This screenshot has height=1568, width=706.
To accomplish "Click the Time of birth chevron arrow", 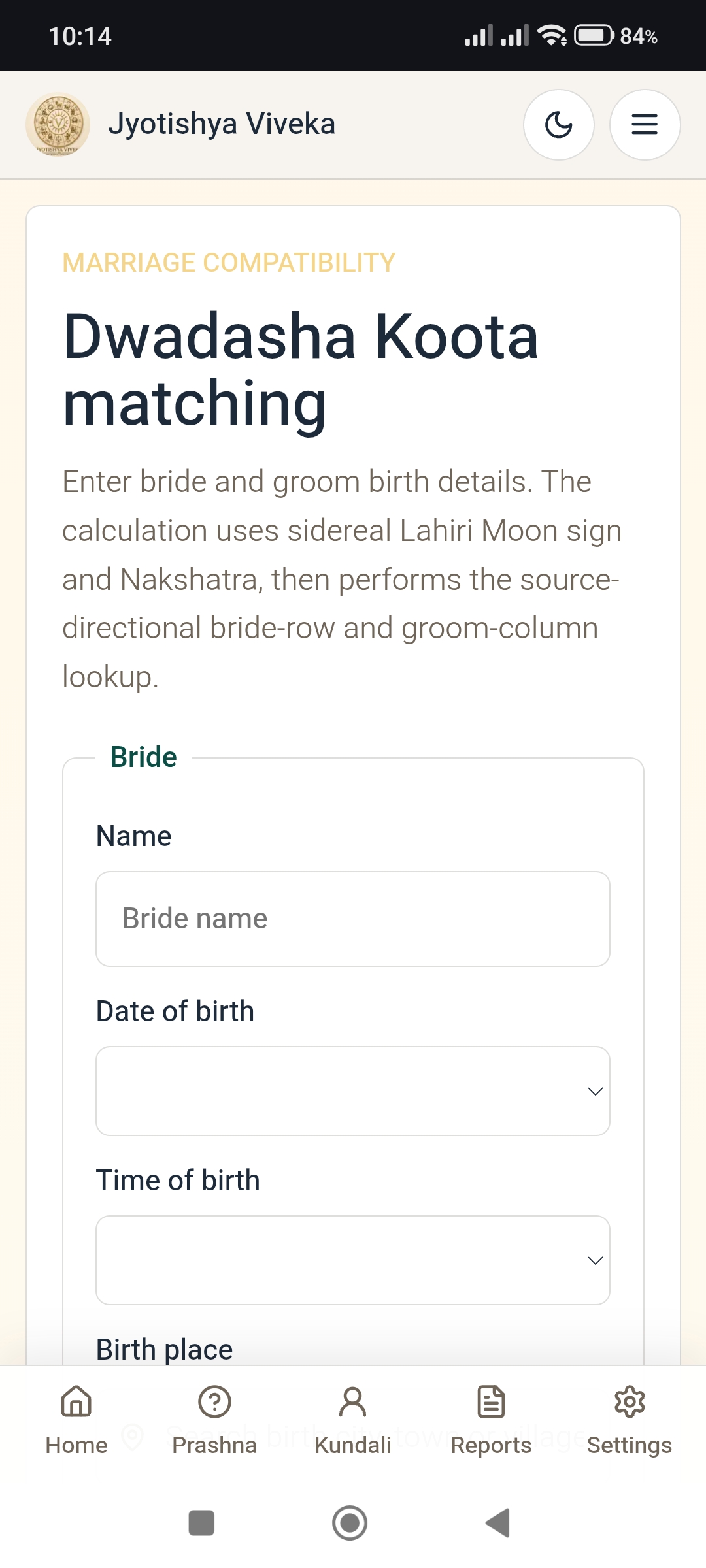I will [595, 1261].
